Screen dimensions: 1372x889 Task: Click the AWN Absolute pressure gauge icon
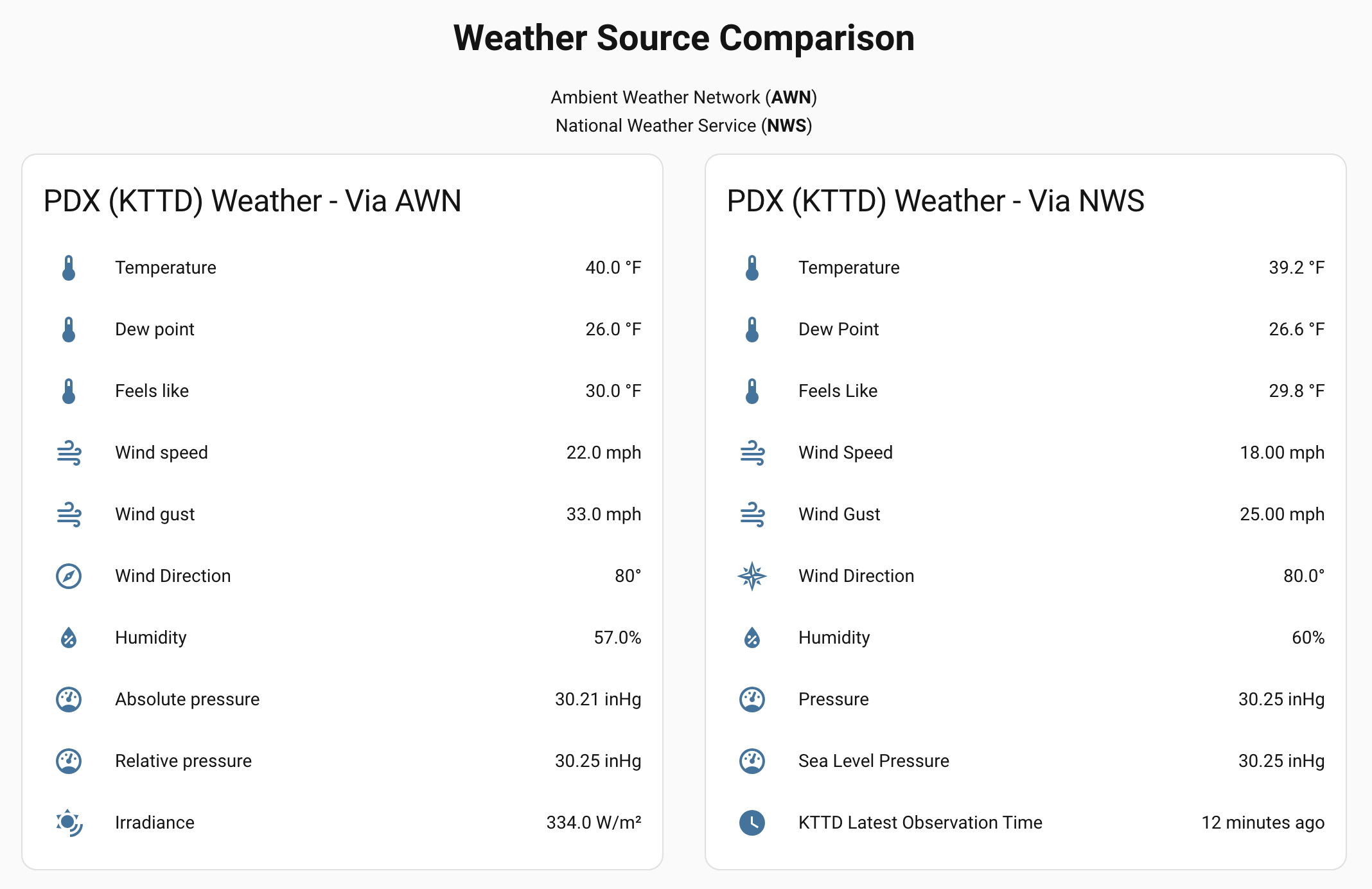[69, 700]
